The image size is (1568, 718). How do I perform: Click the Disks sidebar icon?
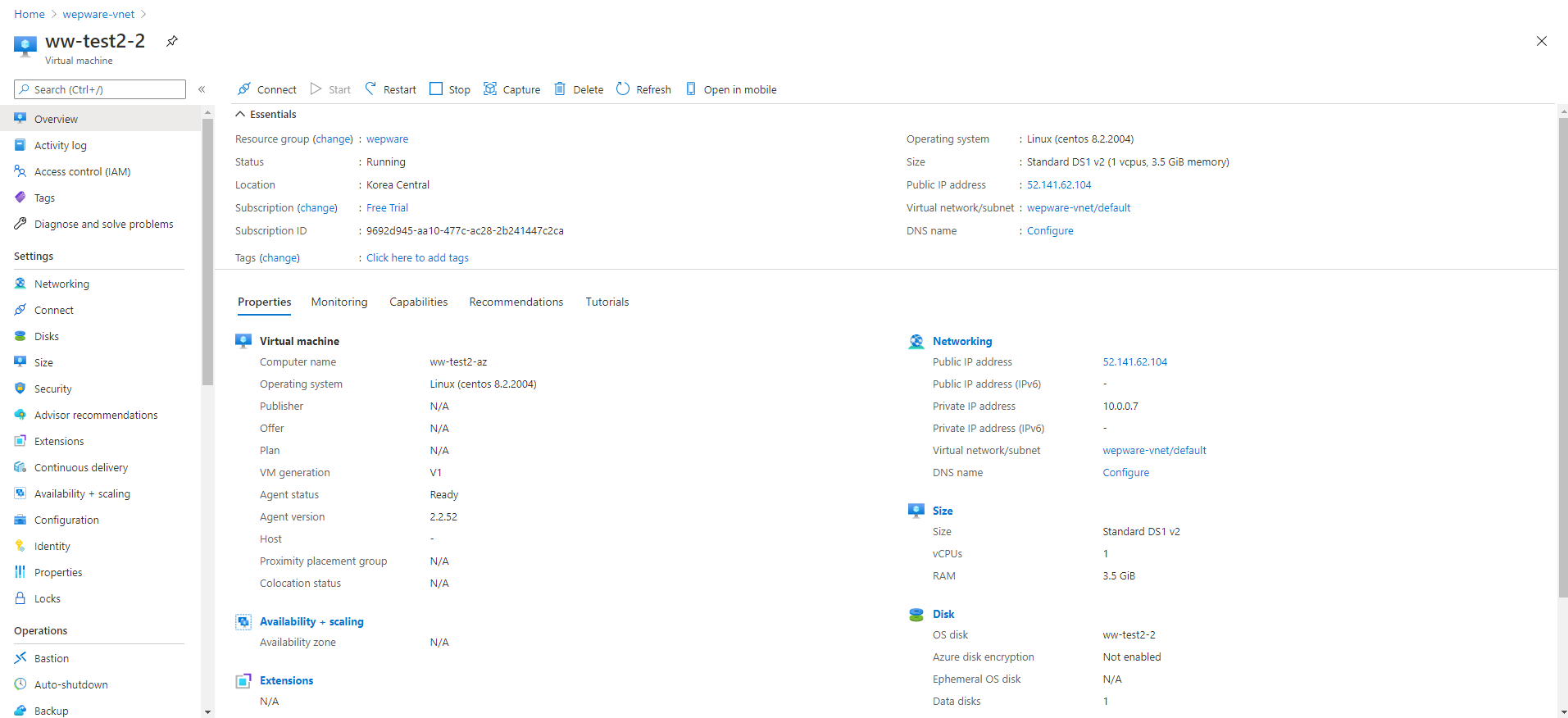pos(20,336)
